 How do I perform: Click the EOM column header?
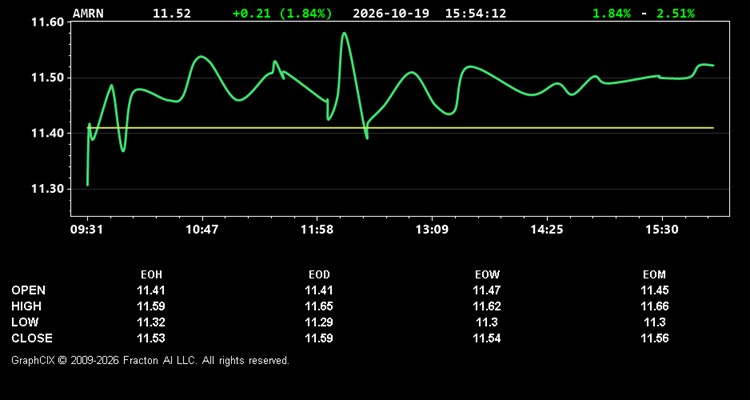pos(654,275)
